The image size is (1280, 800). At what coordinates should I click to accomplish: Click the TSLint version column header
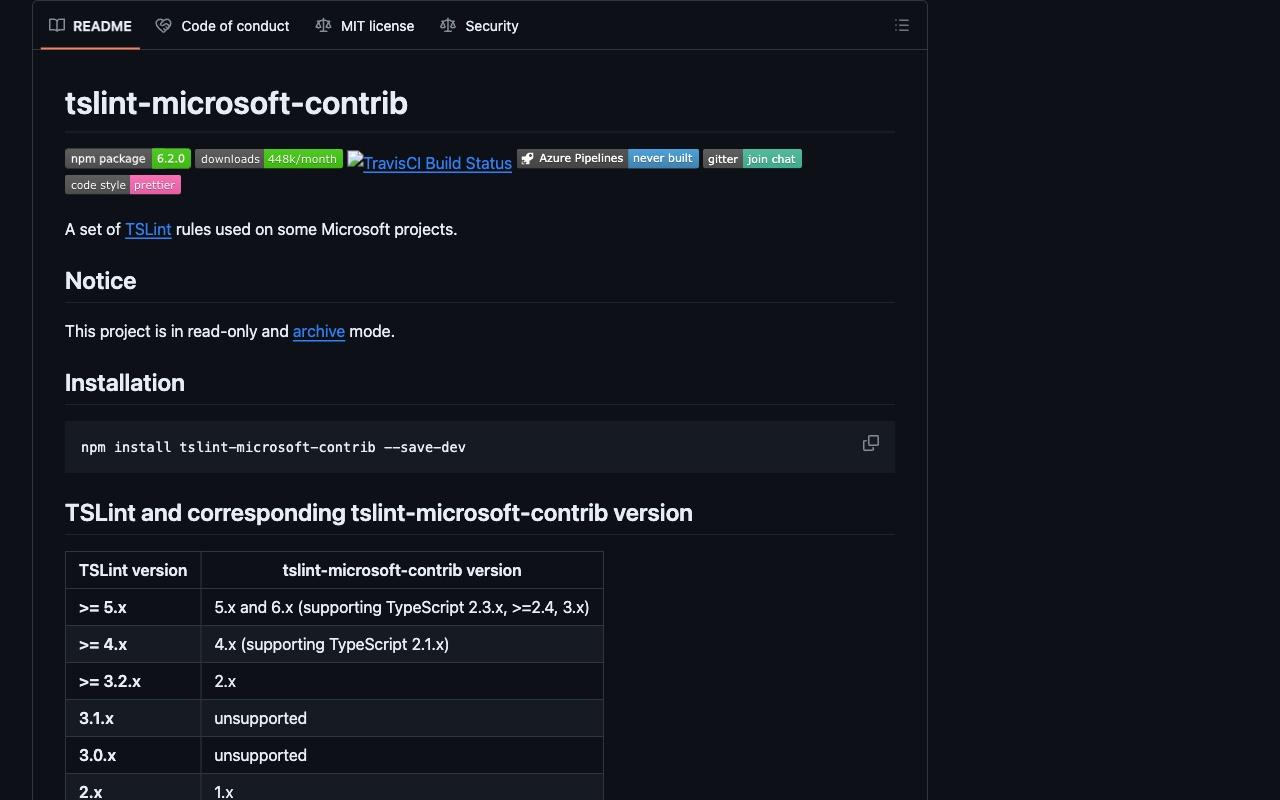click(133, 570)
